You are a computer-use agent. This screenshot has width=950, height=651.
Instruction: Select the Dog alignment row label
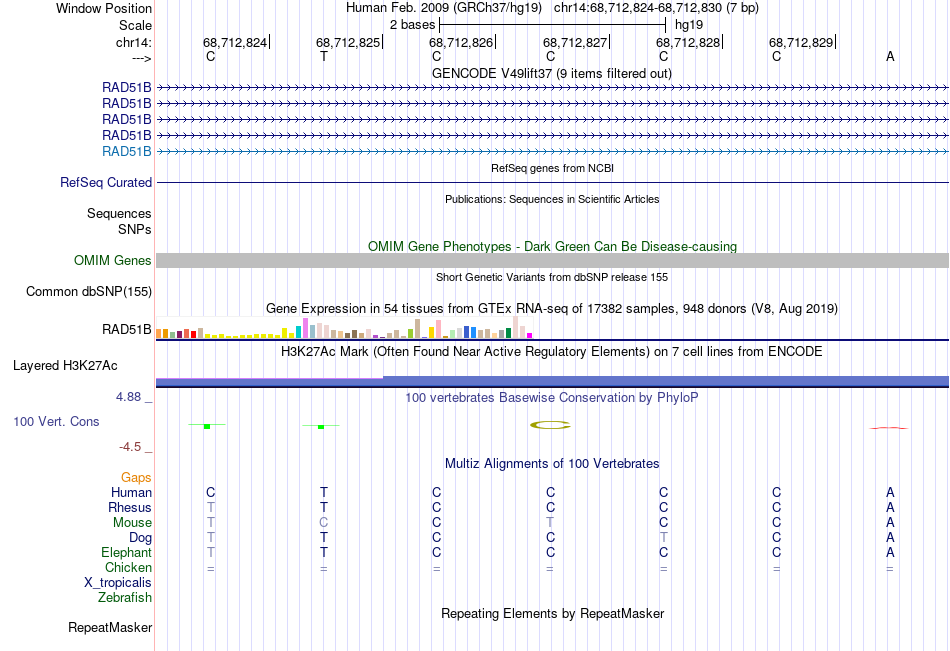click(x=140, y=538)
